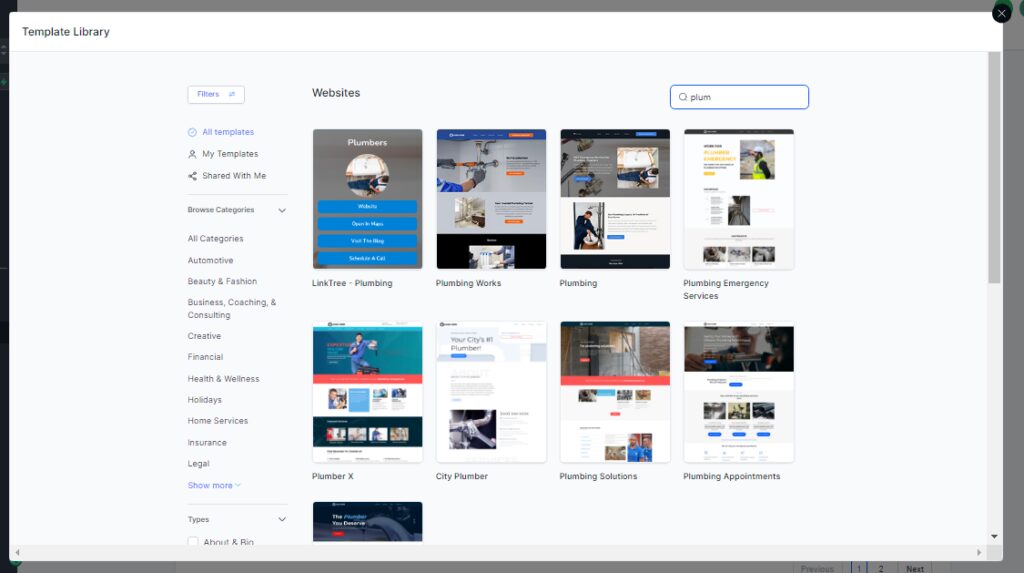Select the Home Services category
The height and width of the screenshot is (573, 1024).
click(217, 421)
